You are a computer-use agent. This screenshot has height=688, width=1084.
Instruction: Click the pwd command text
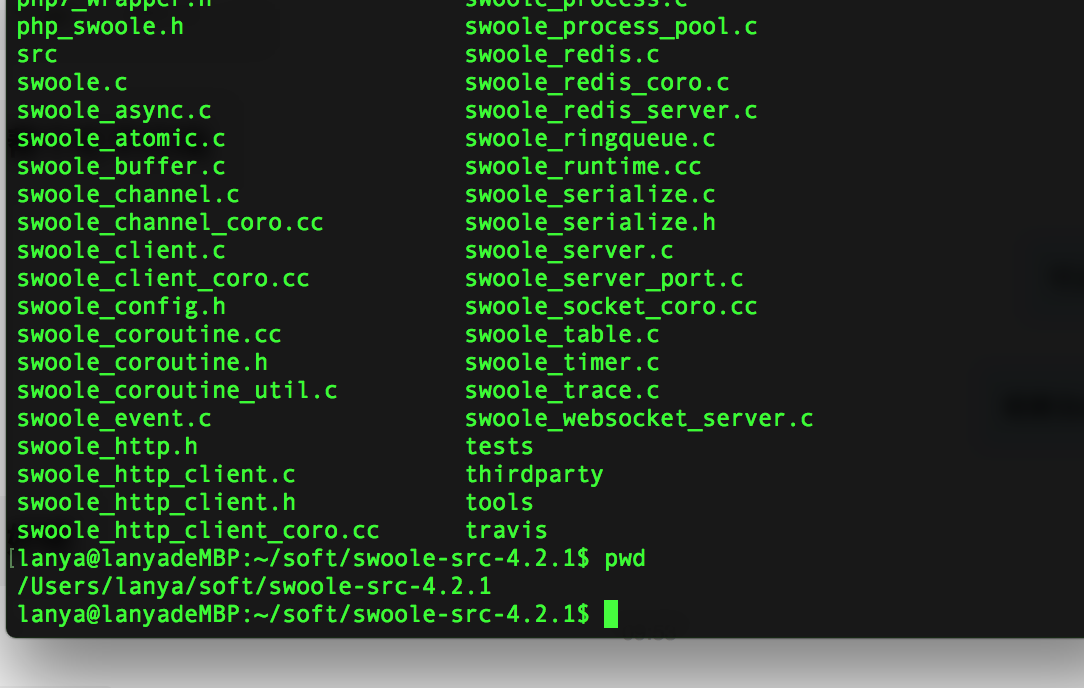[x=625, y=559]
